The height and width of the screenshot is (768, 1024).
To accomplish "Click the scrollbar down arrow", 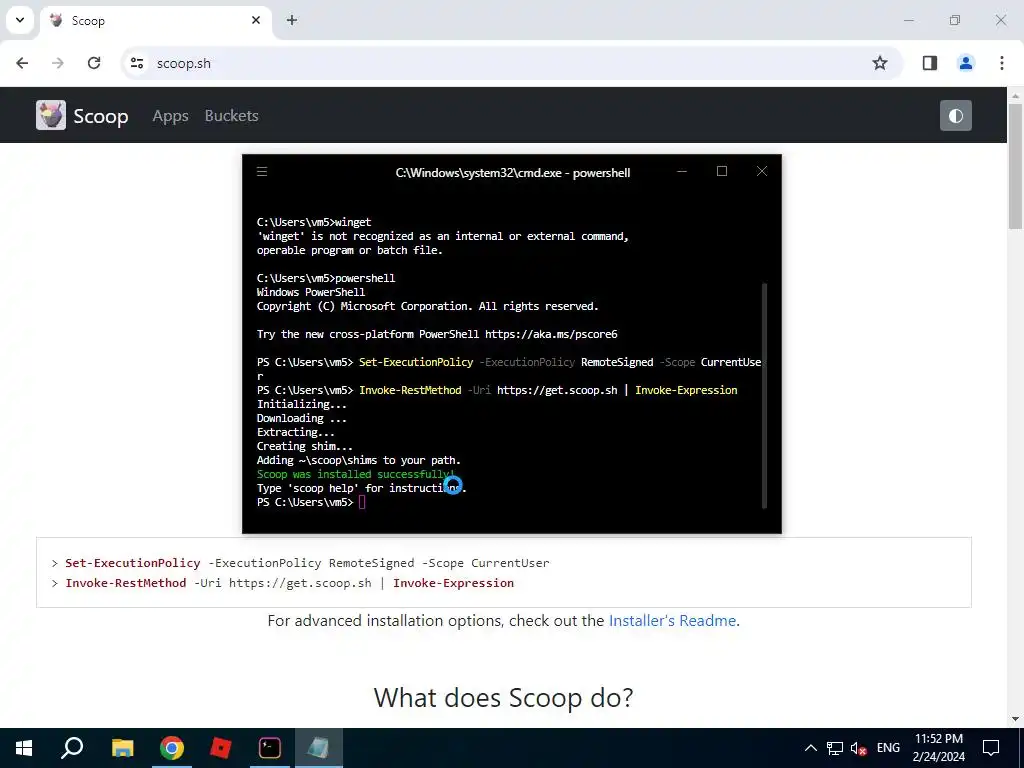I will pyautogui.click(x=1016, y=719).
